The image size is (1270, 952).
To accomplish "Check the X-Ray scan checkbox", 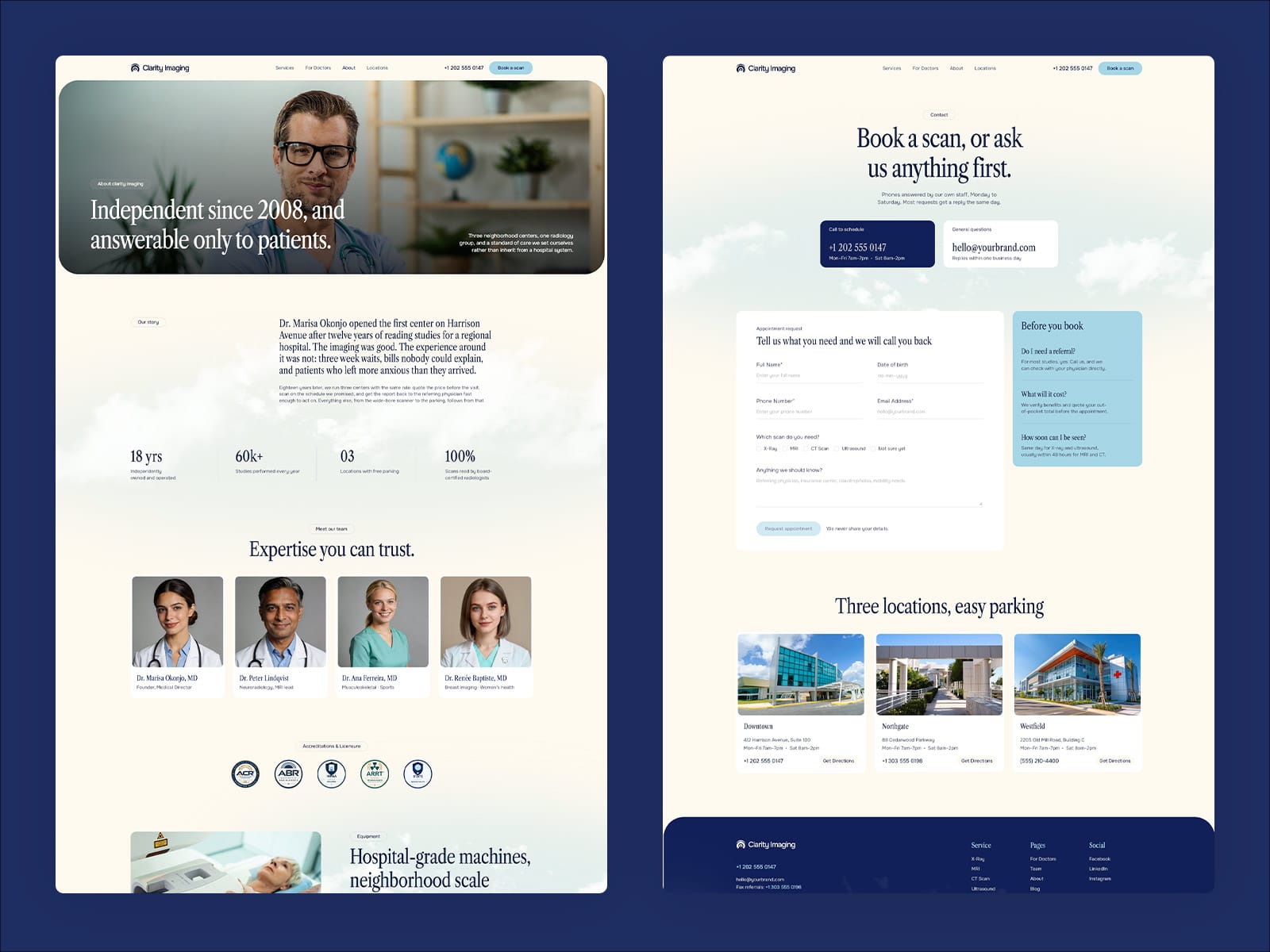I will tap(759, 449).
